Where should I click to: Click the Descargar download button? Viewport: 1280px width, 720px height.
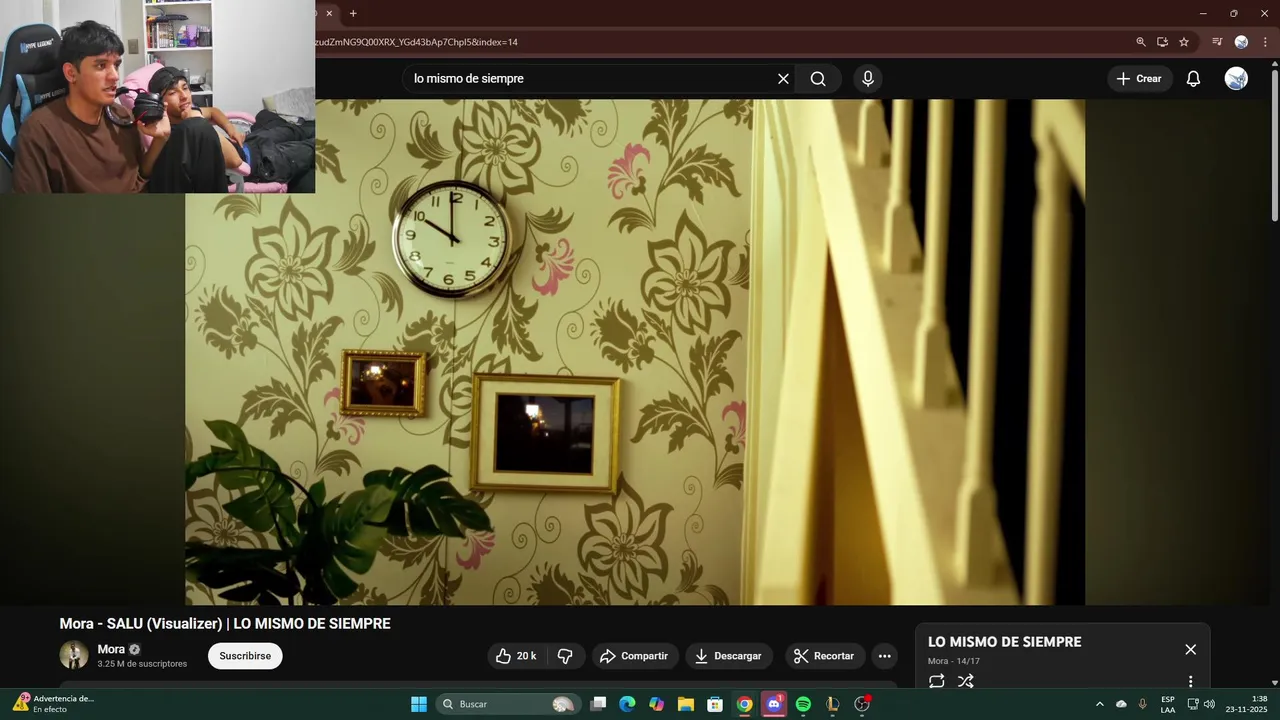point(729,656)
